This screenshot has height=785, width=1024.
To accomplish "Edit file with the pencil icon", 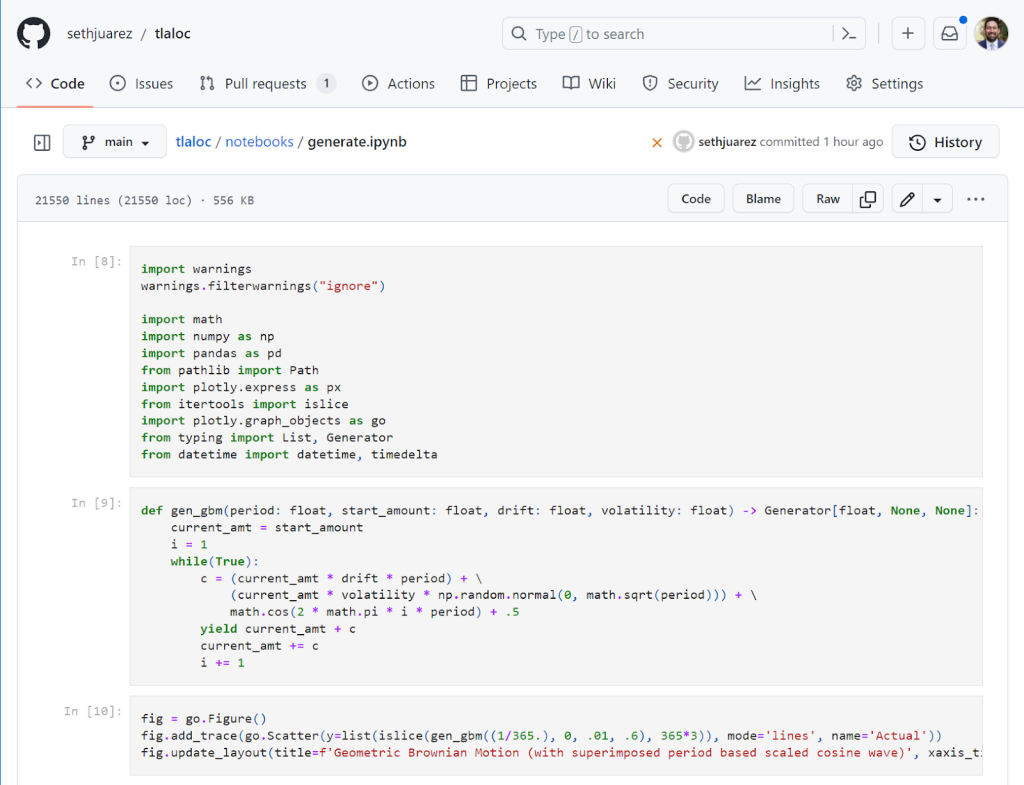I will point(907,199).
